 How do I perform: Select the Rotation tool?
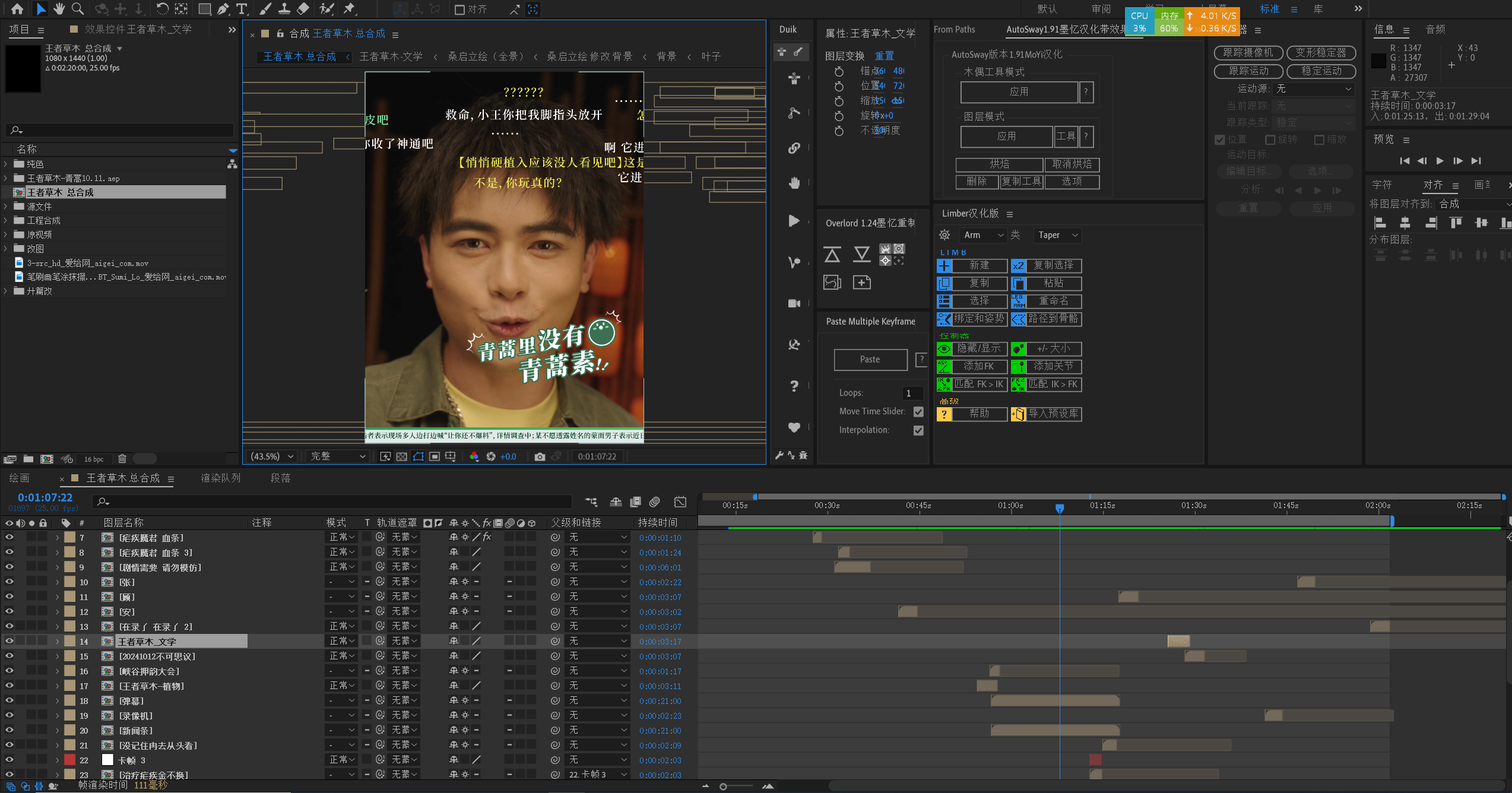(x=162, y=9)
